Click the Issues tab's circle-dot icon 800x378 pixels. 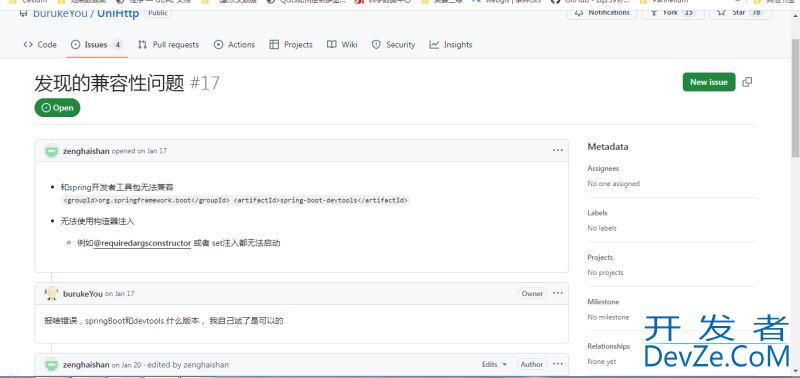coord(76,45)
